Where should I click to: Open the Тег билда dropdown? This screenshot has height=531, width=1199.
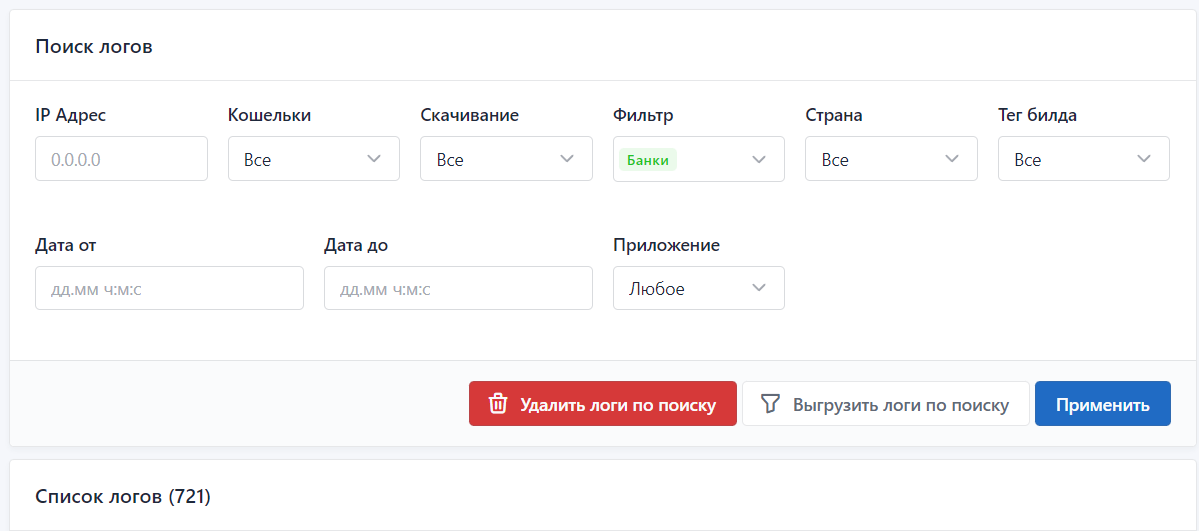point(1084,159)
